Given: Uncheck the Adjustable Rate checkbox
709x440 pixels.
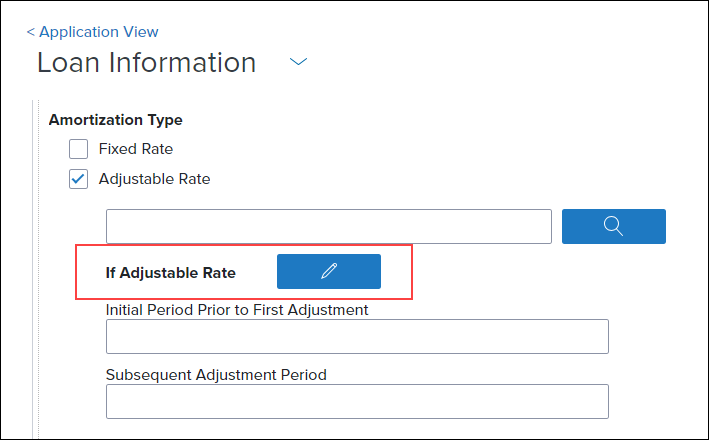Looking at the screenshot, I should pyautogui.click(x=78, y=179).
